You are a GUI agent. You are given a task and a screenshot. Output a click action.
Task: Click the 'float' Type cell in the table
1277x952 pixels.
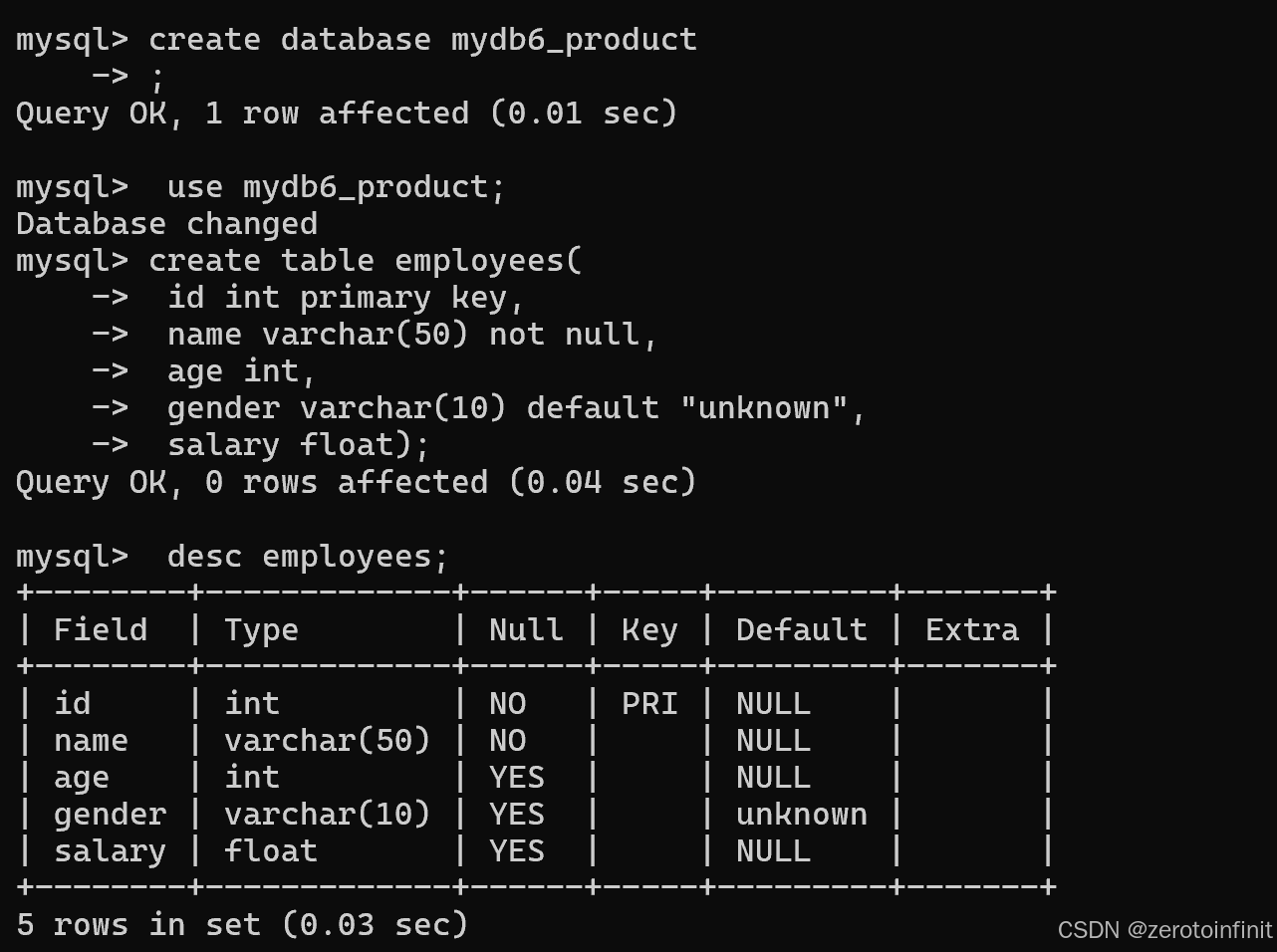(271, 850)
